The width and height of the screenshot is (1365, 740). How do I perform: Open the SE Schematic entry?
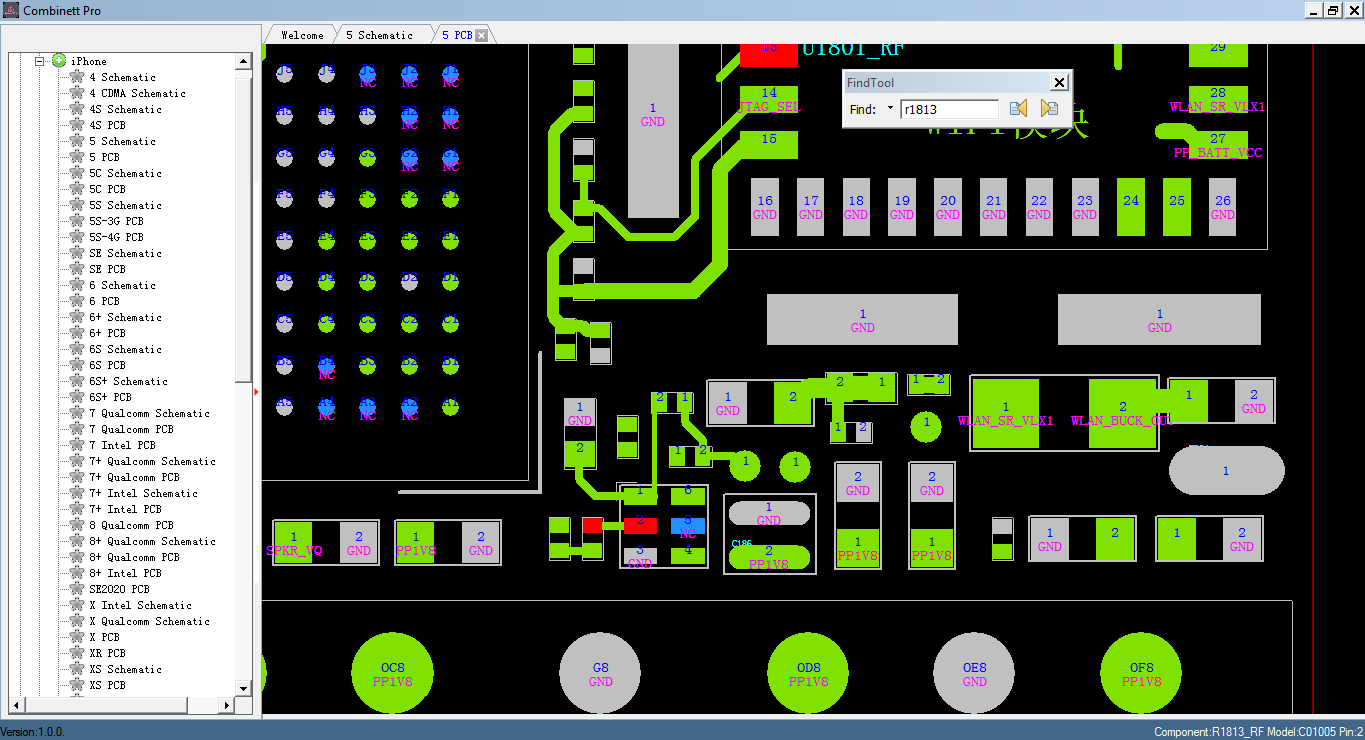coord(125,253)
